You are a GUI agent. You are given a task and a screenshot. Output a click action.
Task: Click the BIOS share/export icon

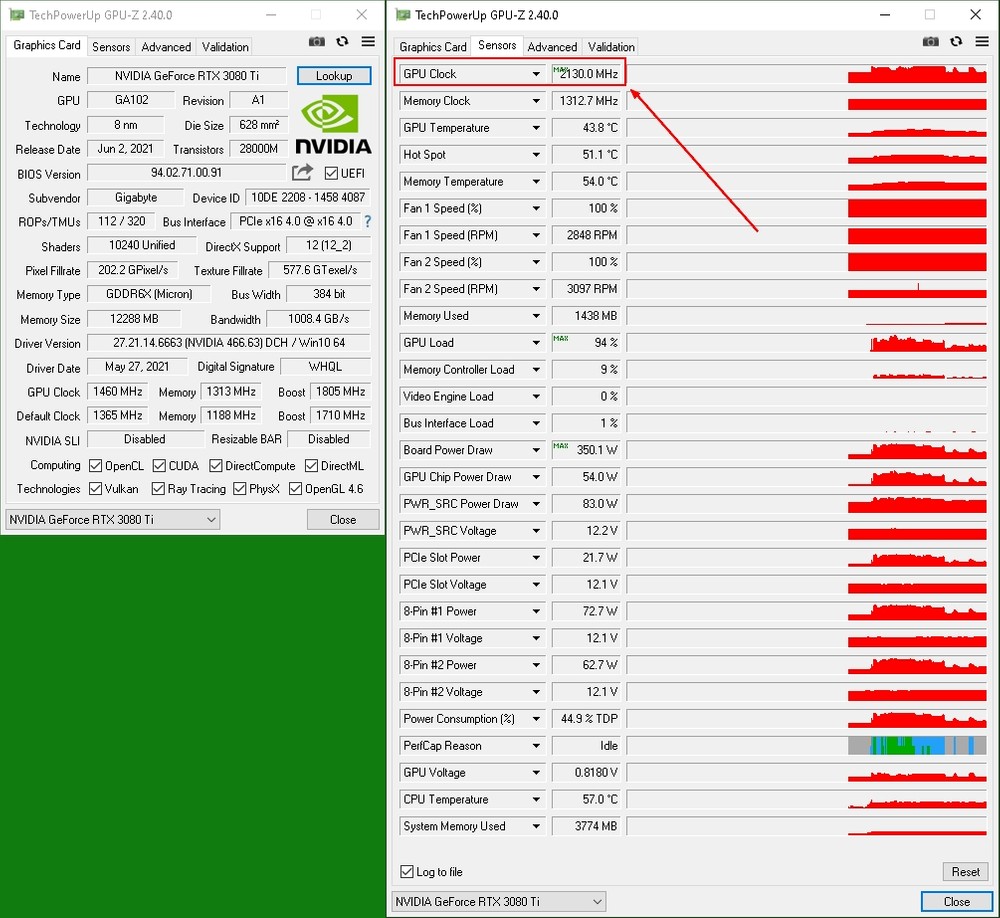point(302,173)
